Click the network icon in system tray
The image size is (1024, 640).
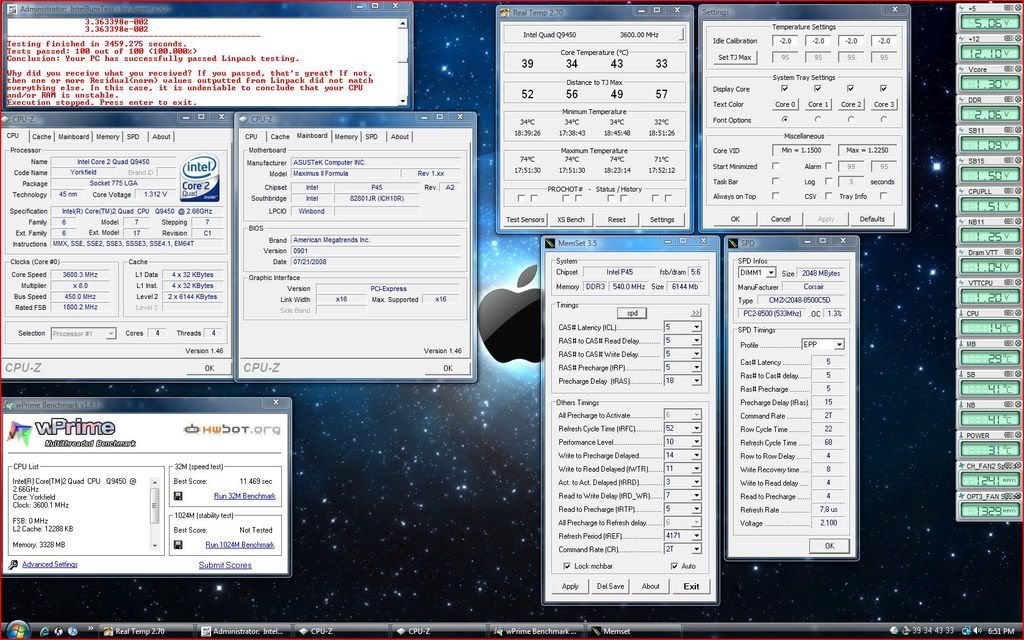point(965,631)
